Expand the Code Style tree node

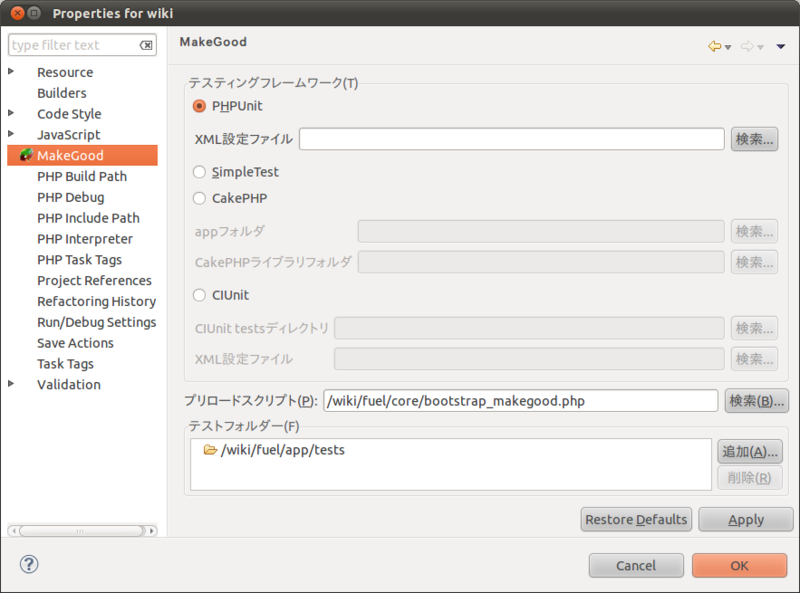(x=11, y=113)
